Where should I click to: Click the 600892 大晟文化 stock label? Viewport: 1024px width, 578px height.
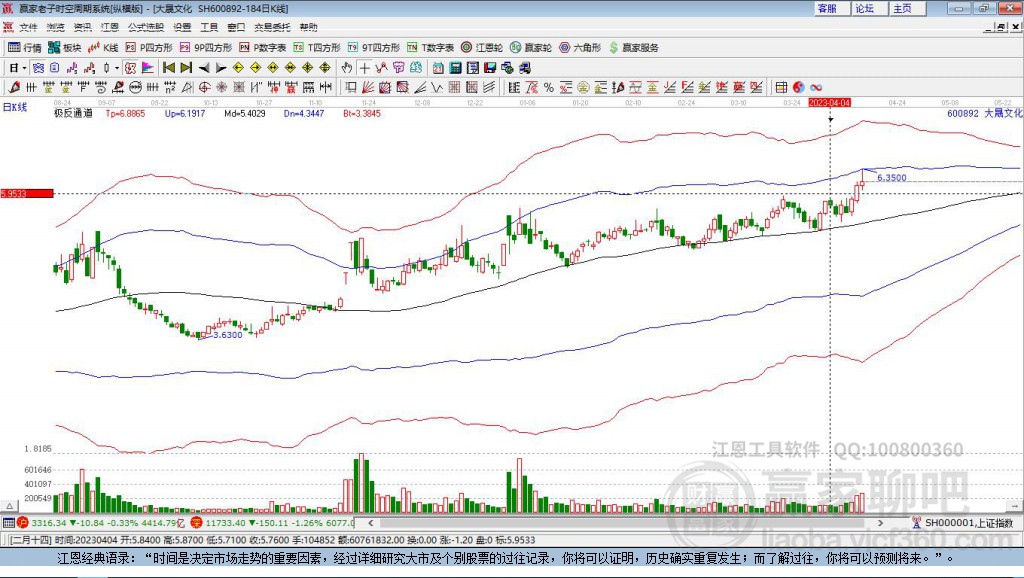point(985,113)
